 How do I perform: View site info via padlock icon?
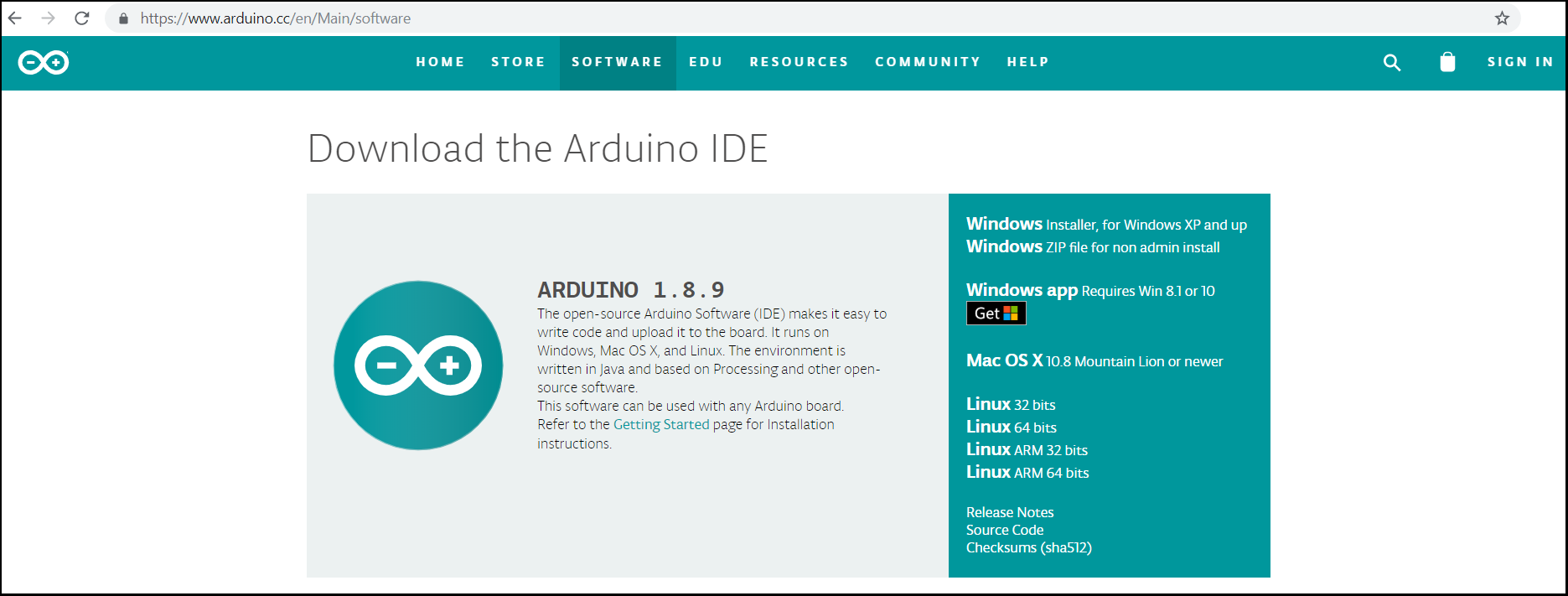point(123,18)
